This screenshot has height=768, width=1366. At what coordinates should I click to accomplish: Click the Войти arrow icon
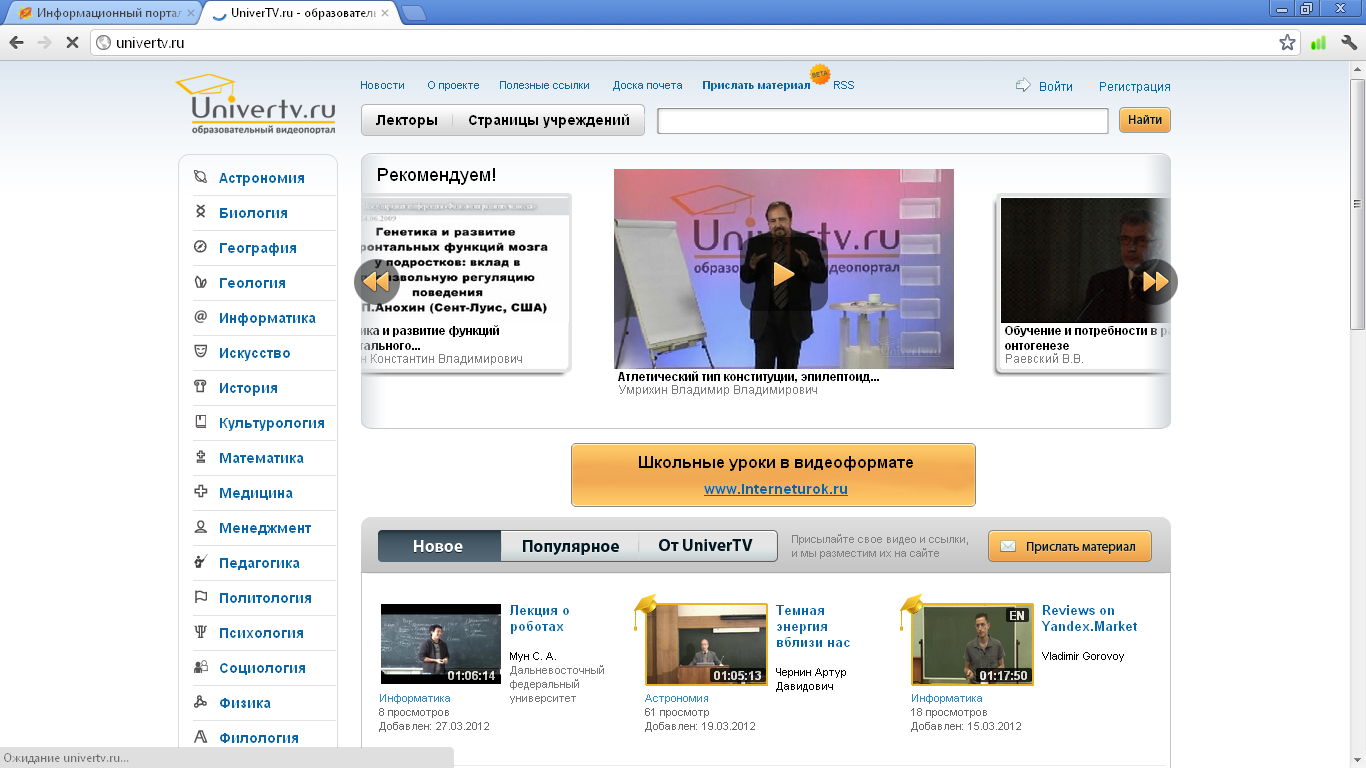coord(1023,85)
